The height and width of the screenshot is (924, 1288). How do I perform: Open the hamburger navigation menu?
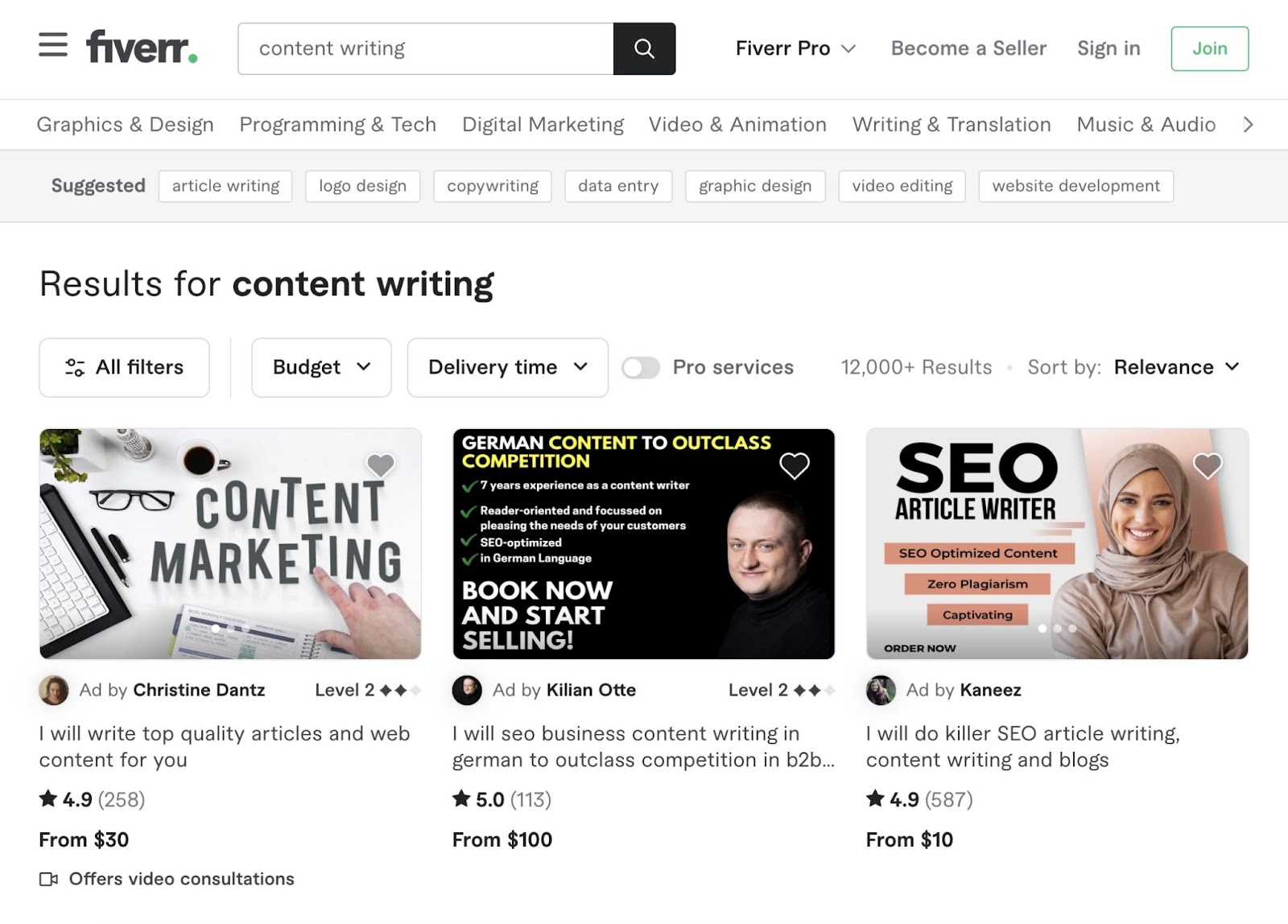52,46
